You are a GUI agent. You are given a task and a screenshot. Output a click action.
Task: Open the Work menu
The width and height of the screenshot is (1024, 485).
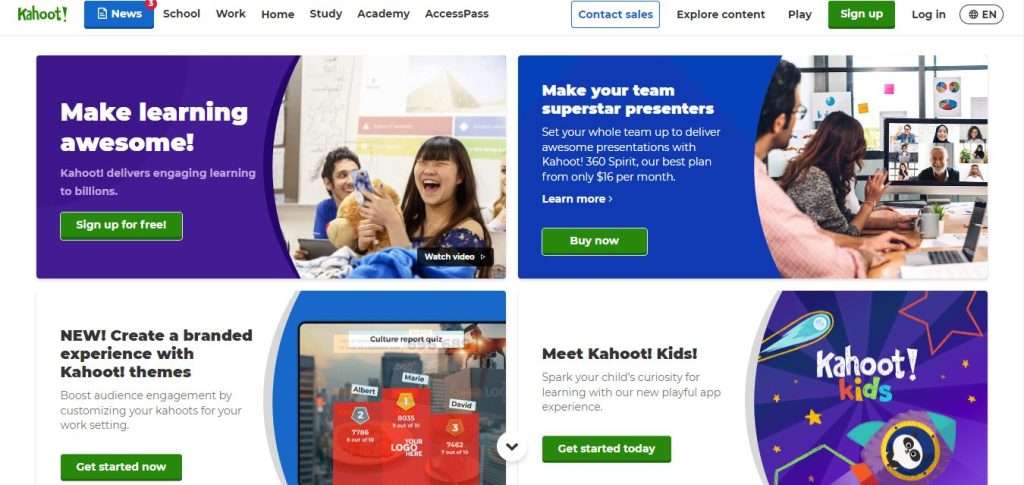231,14
